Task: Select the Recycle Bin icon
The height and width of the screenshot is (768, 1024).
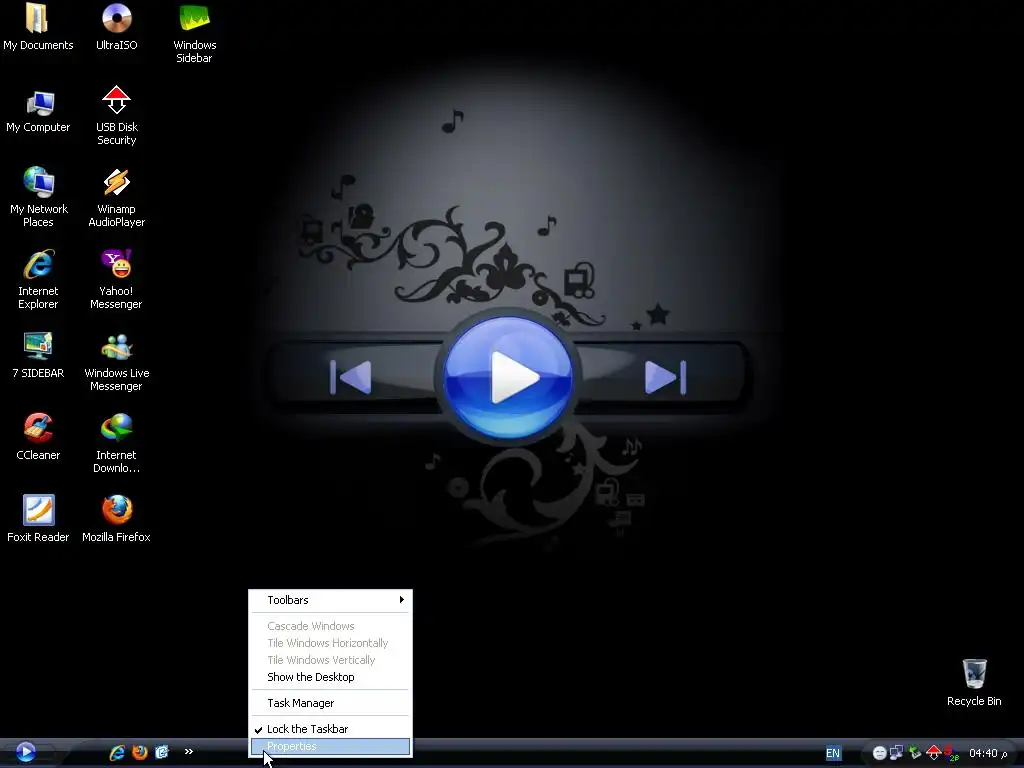Action: point(974,673)
